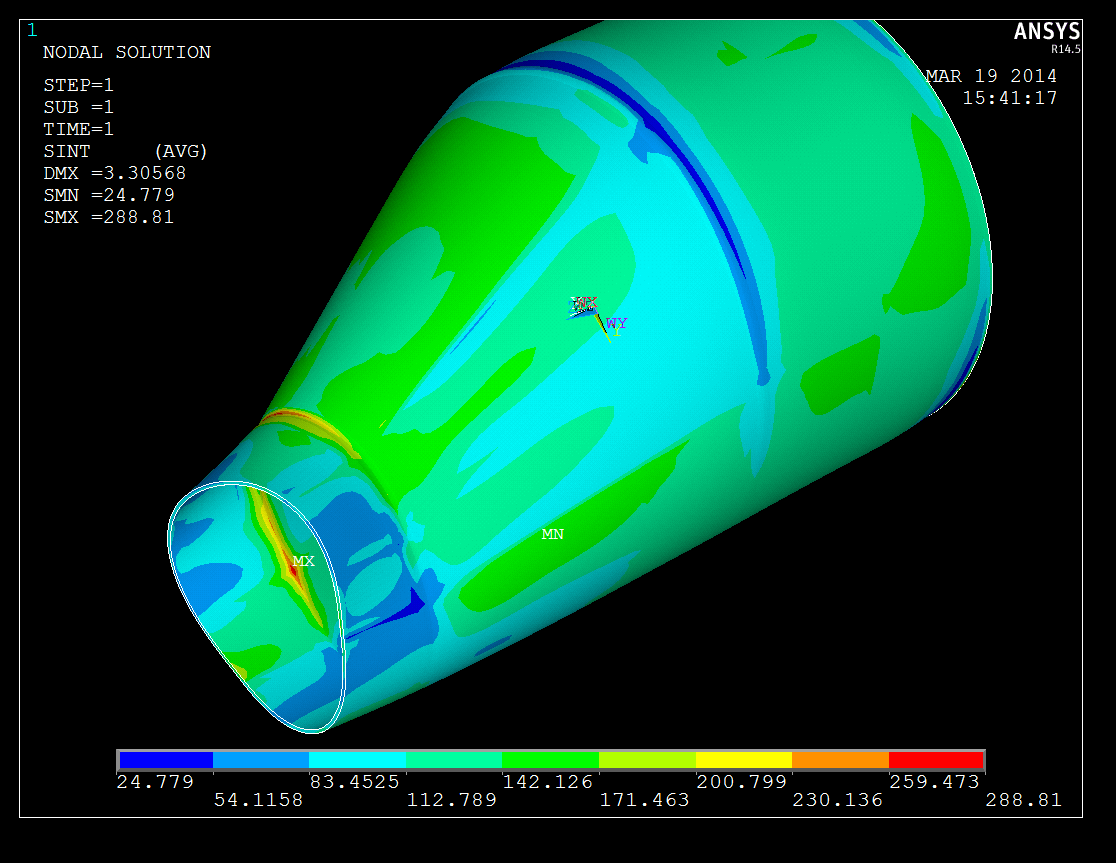This screenshot has width=1116, height=863.
Task: Click the yellow legend color band
Action: [x=743, y=760]
